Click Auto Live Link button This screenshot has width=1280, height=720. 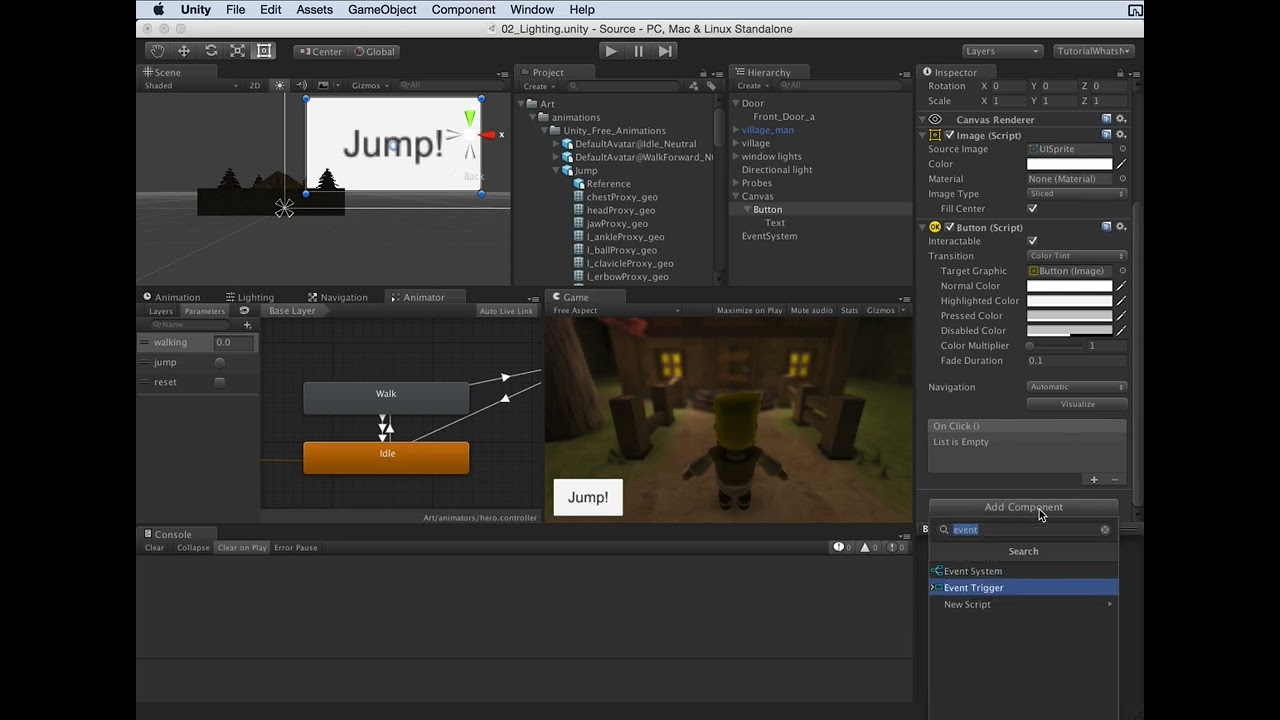point(507,311)
